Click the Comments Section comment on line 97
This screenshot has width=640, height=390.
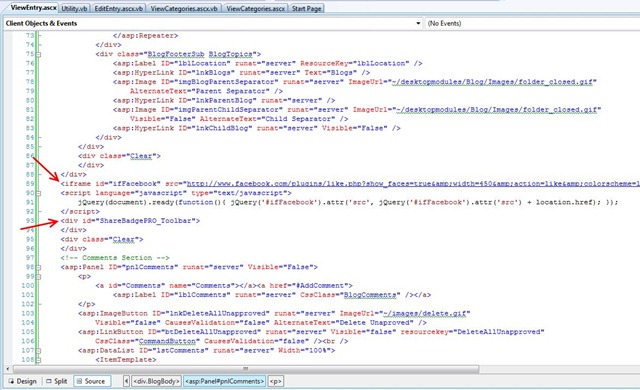click(x=115, y=258)
